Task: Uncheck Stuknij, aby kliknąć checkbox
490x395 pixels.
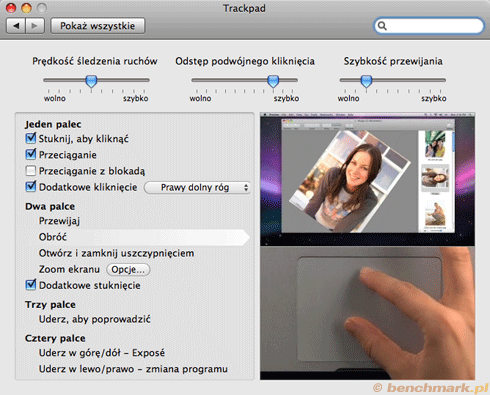Action: click(x=31, y=138)
